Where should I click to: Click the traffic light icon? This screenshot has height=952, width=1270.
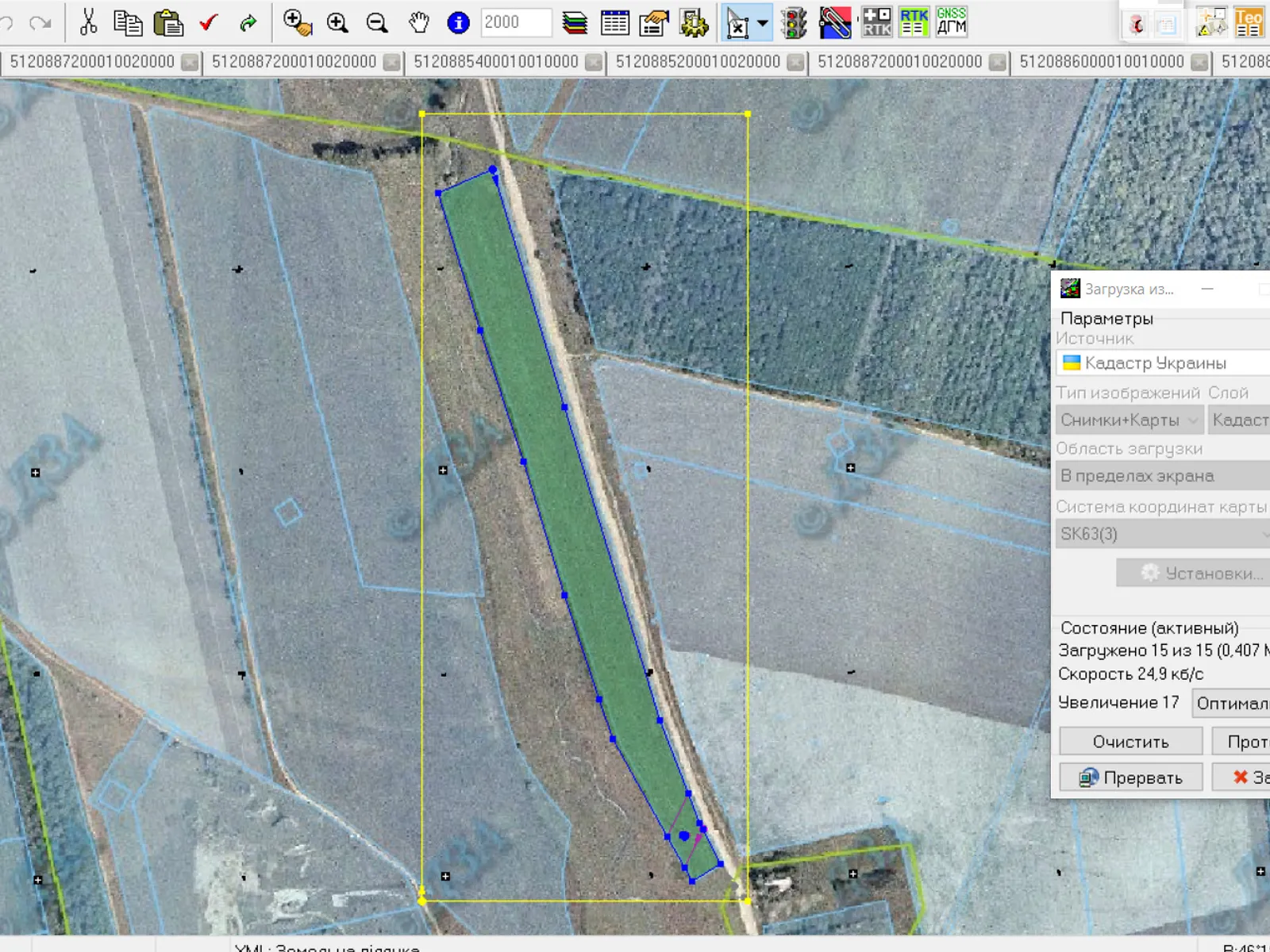[x=793, y=22]
